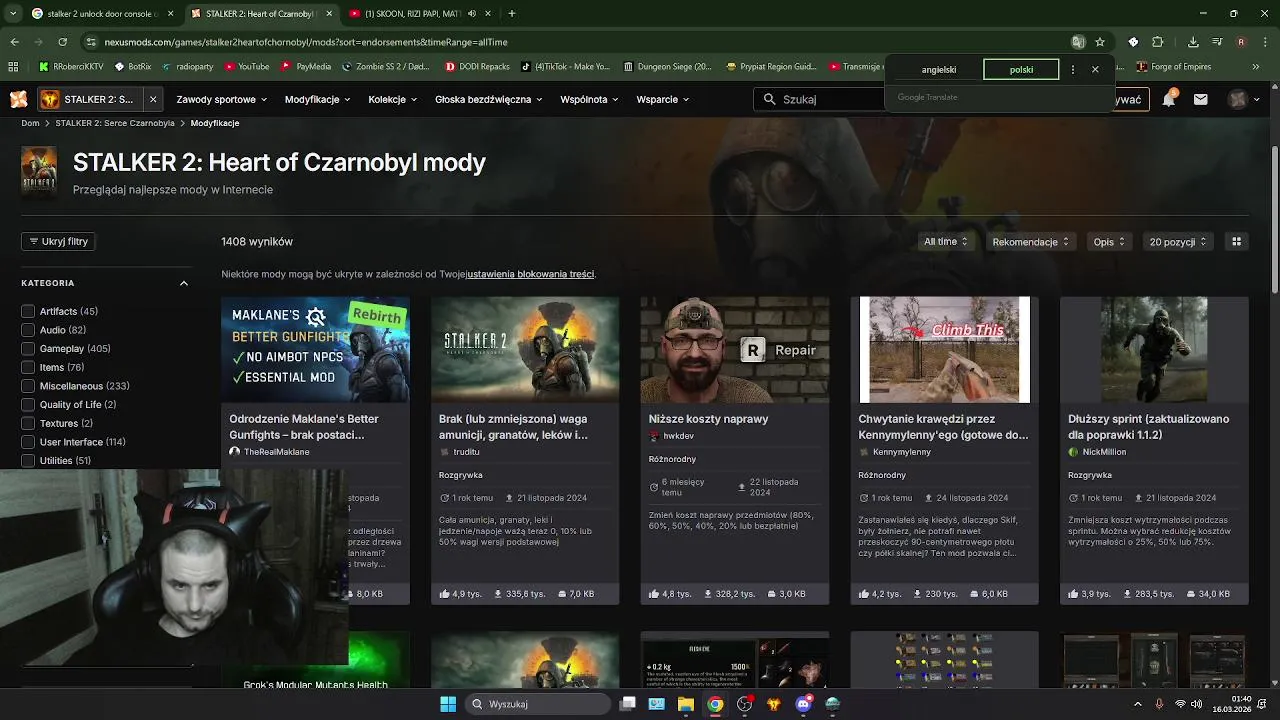
Task: Open Chrome apps grid in bookmarks bar
Action: click(13, 67)
